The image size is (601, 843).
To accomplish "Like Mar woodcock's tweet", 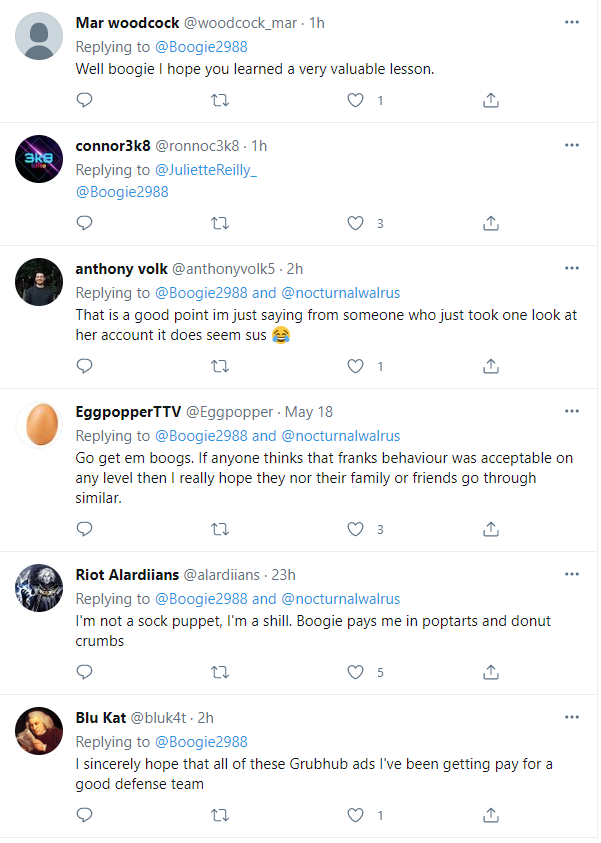I will click(355, 100).
